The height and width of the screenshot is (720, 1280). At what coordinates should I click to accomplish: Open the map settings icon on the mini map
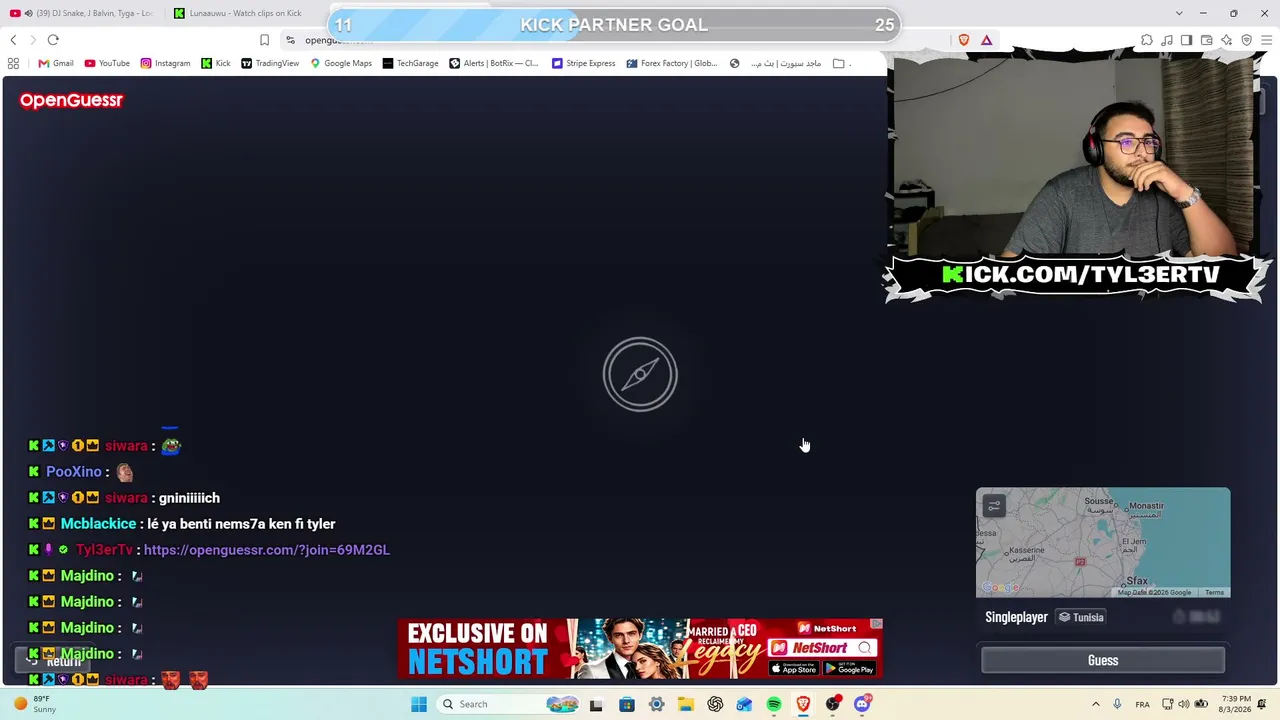tap(994, 506)
